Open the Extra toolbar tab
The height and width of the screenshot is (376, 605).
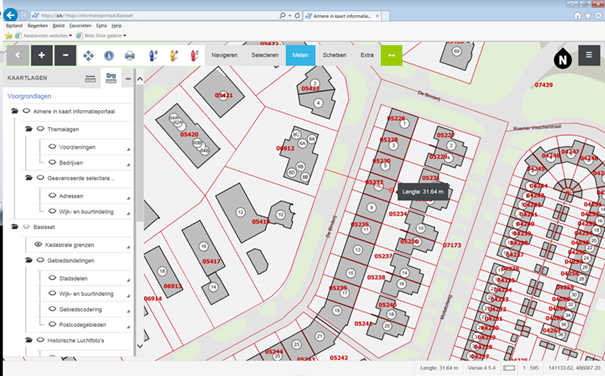click(367, 55)
